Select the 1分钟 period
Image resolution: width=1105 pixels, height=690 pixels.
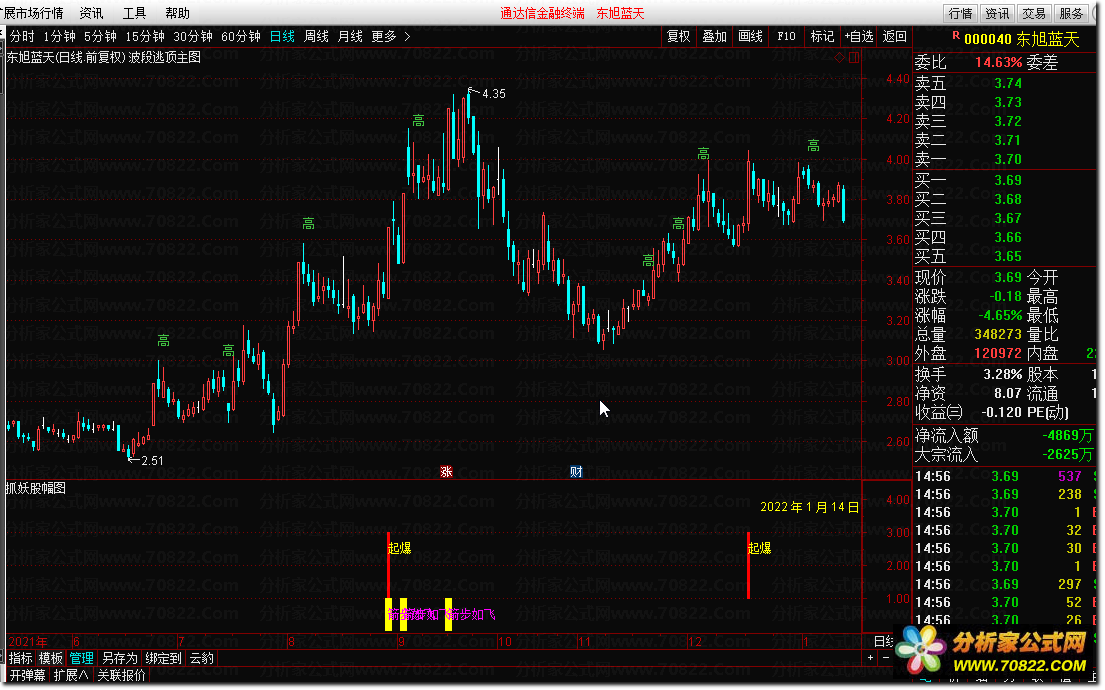(x=59, y=36)
